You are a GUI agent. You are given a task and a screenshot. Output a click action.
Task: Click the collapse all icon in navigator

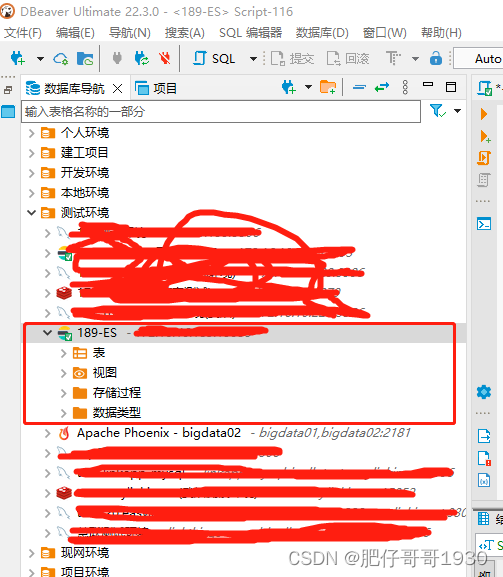click(359, 87)
